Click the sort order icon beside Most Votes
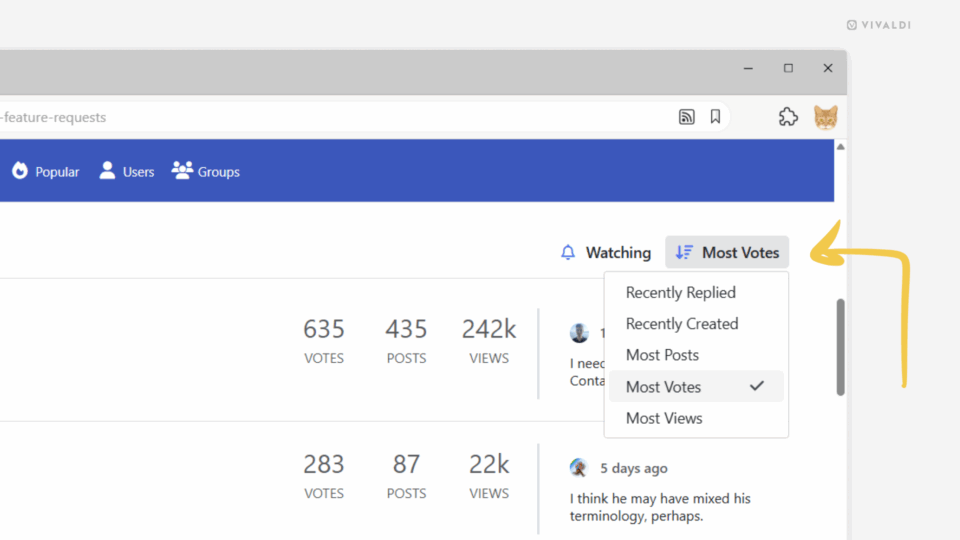The image size is (960, 540). pos(684,252)
